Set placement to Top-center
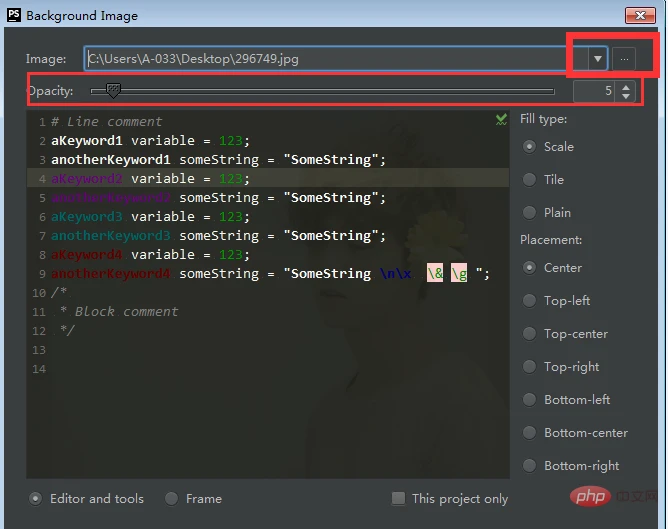Screen dimensions: 669x529 pos(530,333)
